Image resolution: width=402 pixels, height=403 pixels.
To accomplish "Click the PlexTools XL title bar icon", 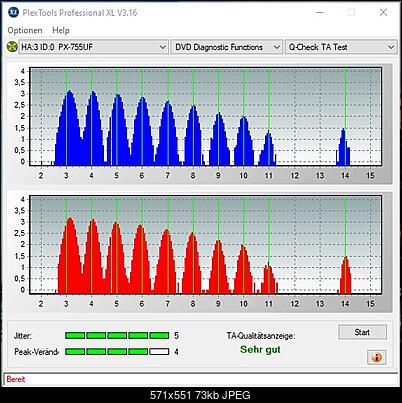I will [13, 12].
